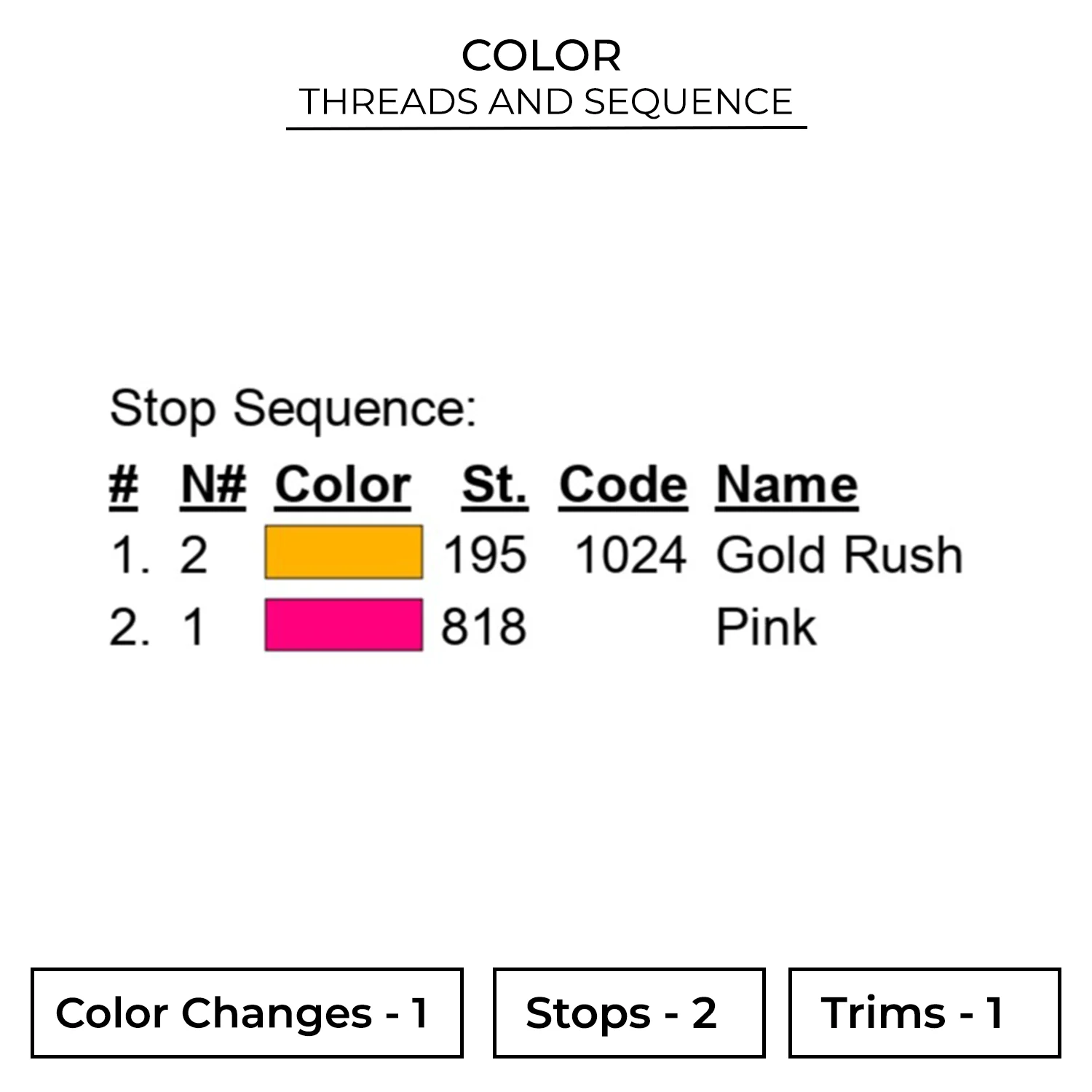Select the St. column header
Image resolution: width=1092 pixels, height=1092 pixels.
(494, 485)
